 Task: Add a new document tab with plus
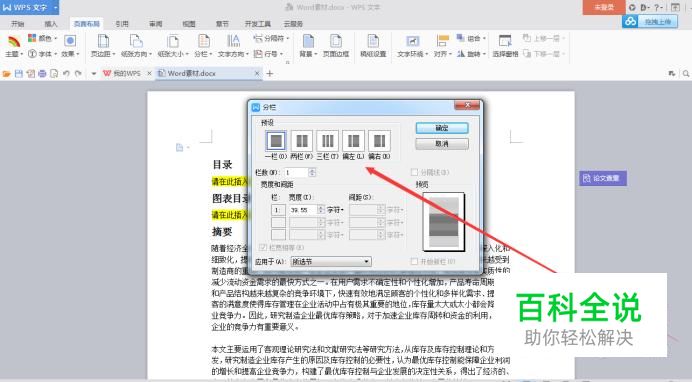270,73
